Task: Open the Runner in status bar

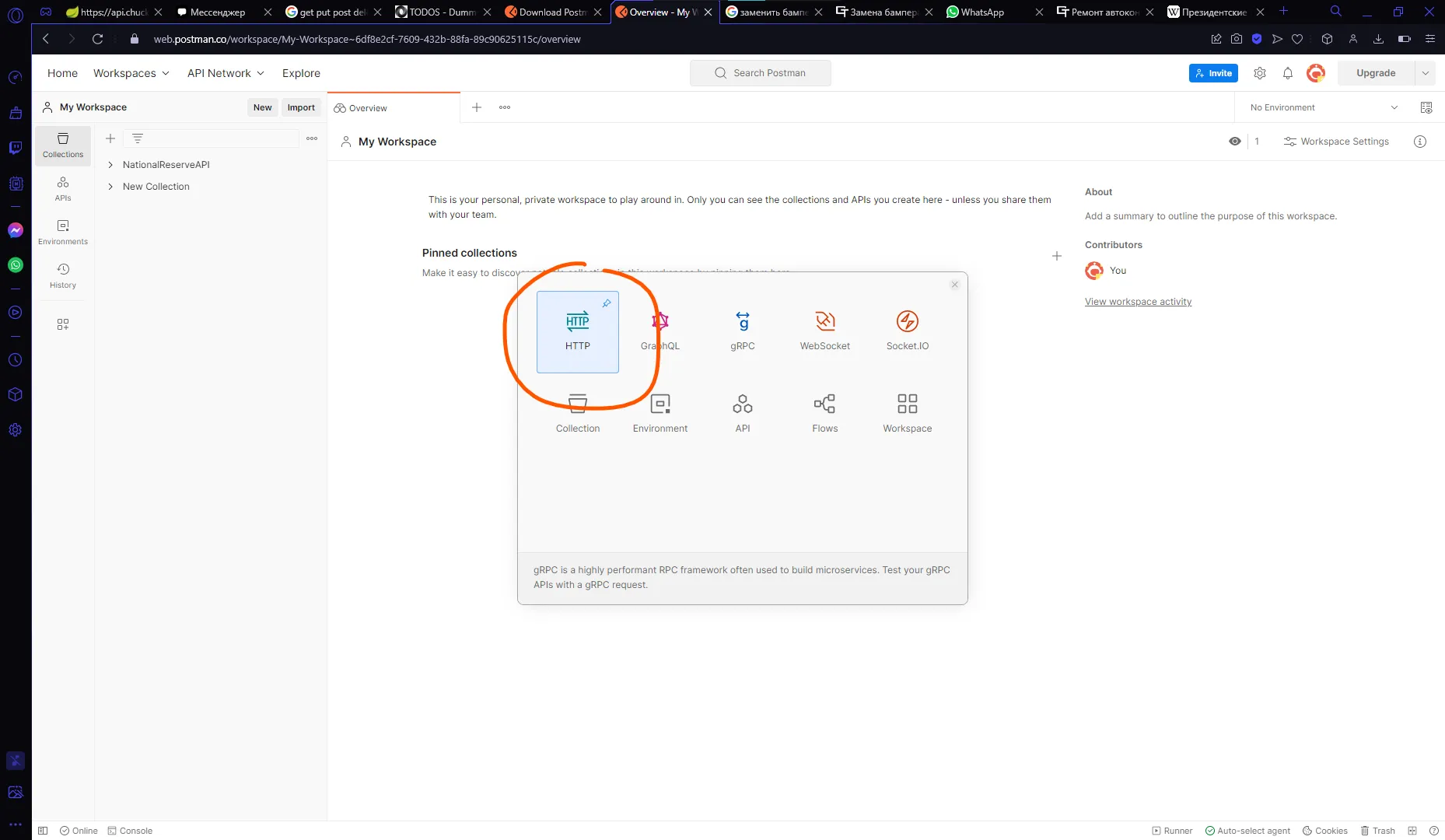Action: click(x=1172, y=831)
